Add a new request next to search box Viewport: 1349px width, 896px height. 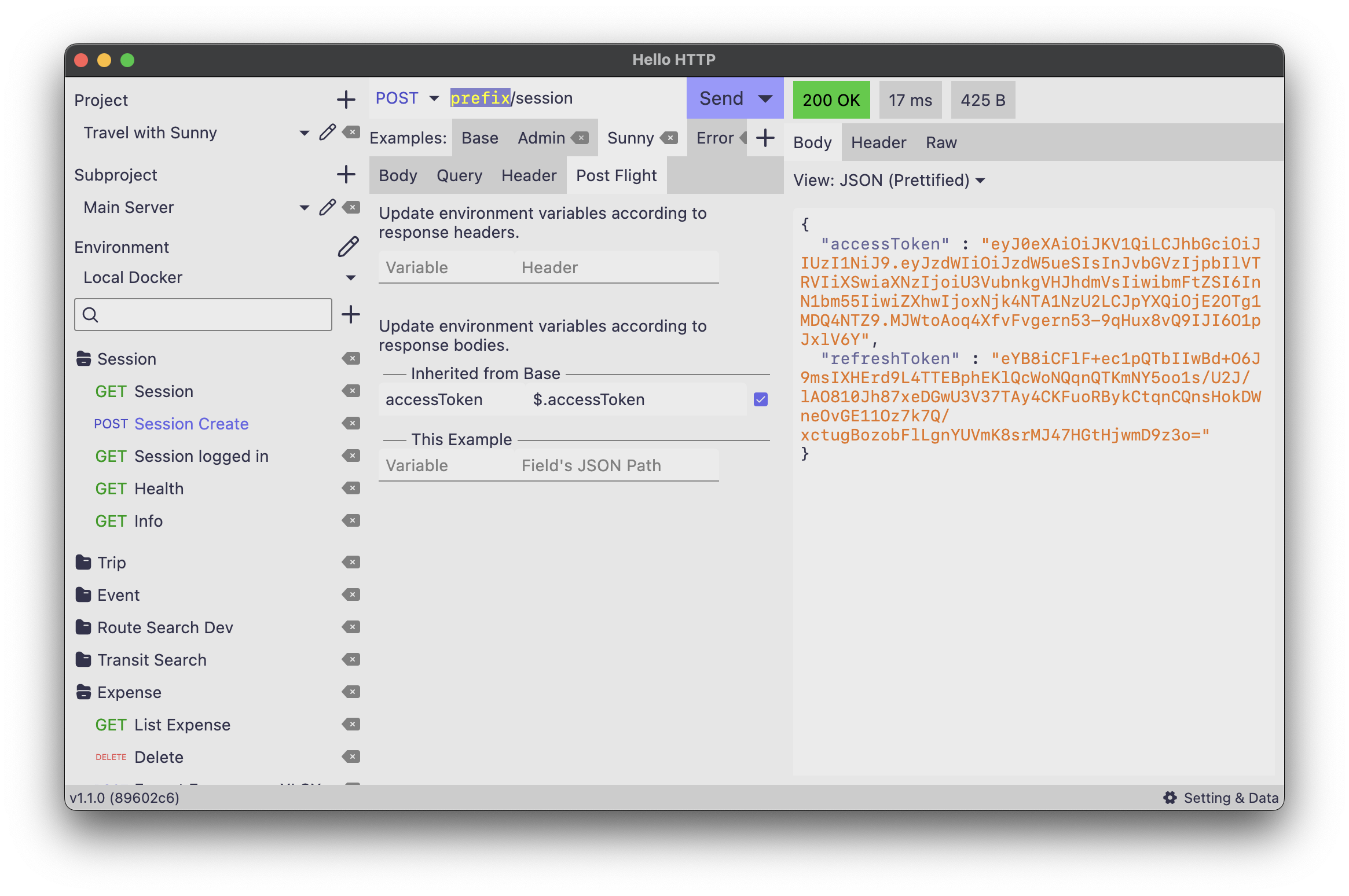(x=351, y=315)
